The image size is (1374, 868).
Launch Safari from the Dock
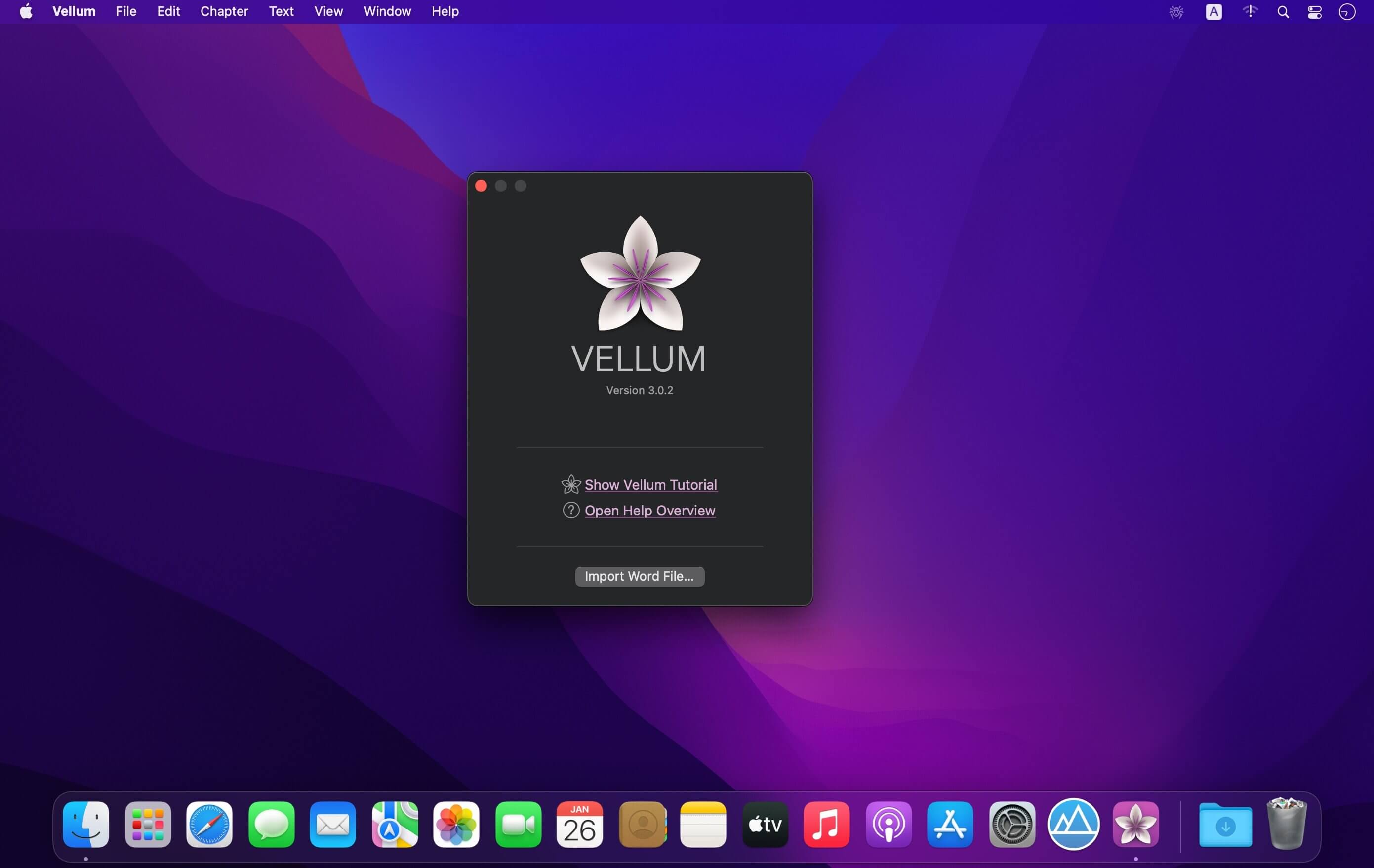209,824
